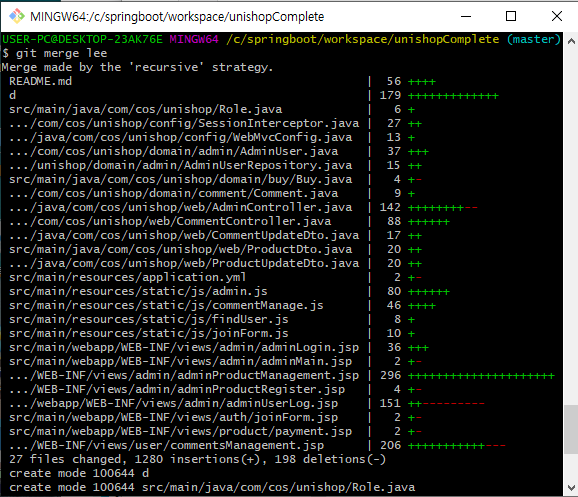Viewport: 578px width, 497px height.
Task: Click the summary line 27 files changed
Action: (198, 459)
